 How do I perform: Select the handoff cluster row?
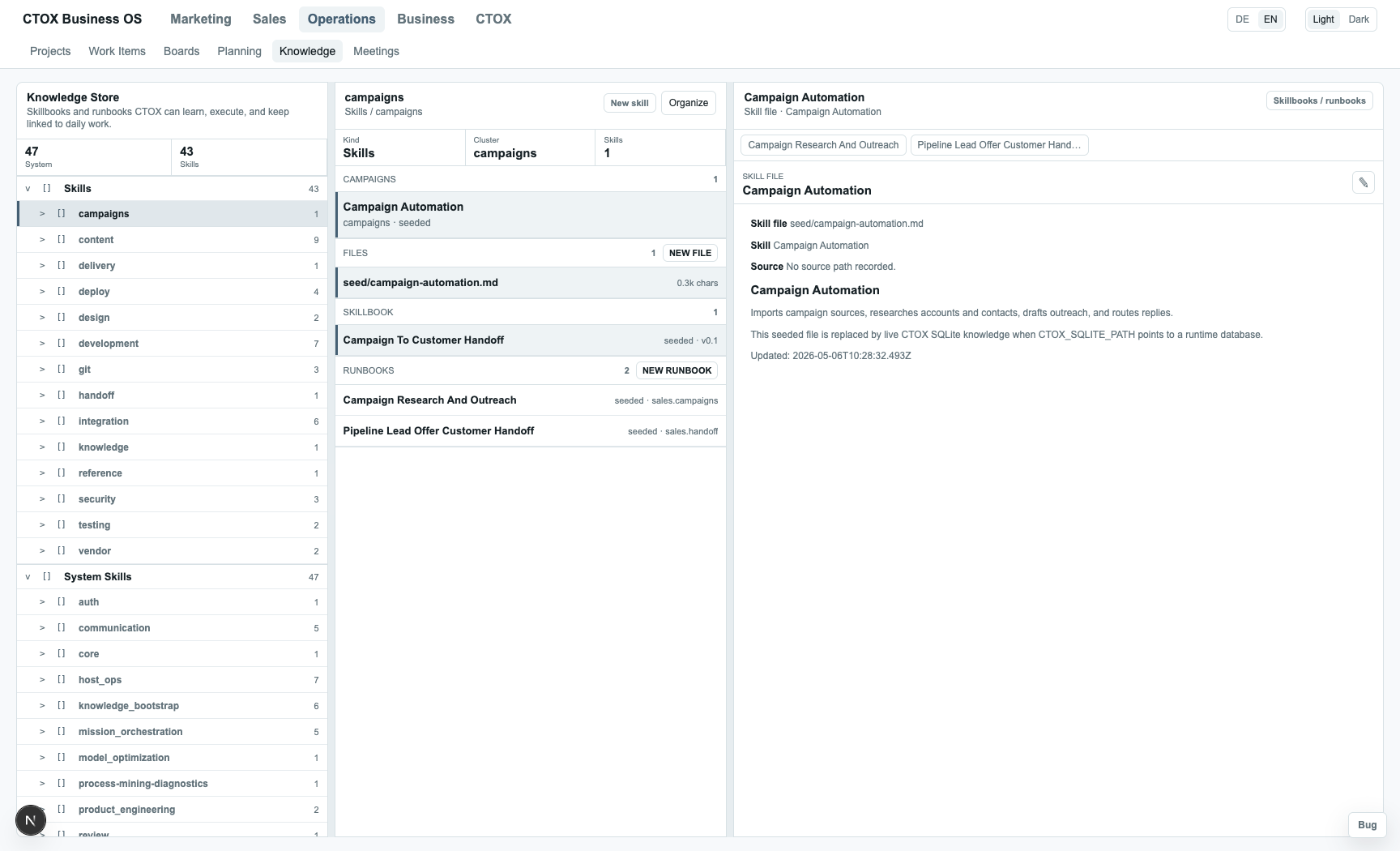pos(172,396)
